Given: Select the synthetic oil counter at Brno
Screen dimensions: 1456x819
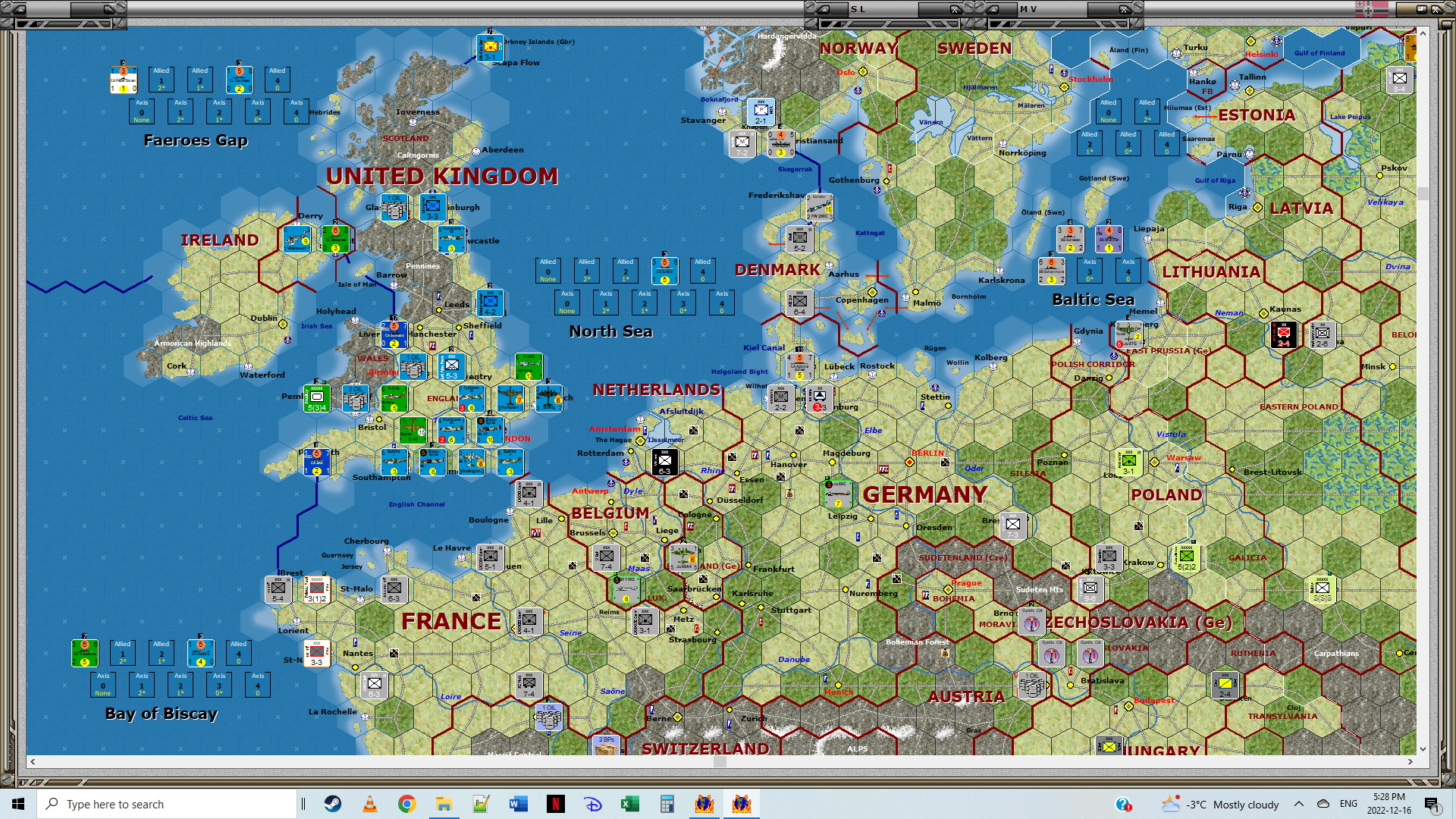Looking at the screenshot, I should tap(1032, 621).
